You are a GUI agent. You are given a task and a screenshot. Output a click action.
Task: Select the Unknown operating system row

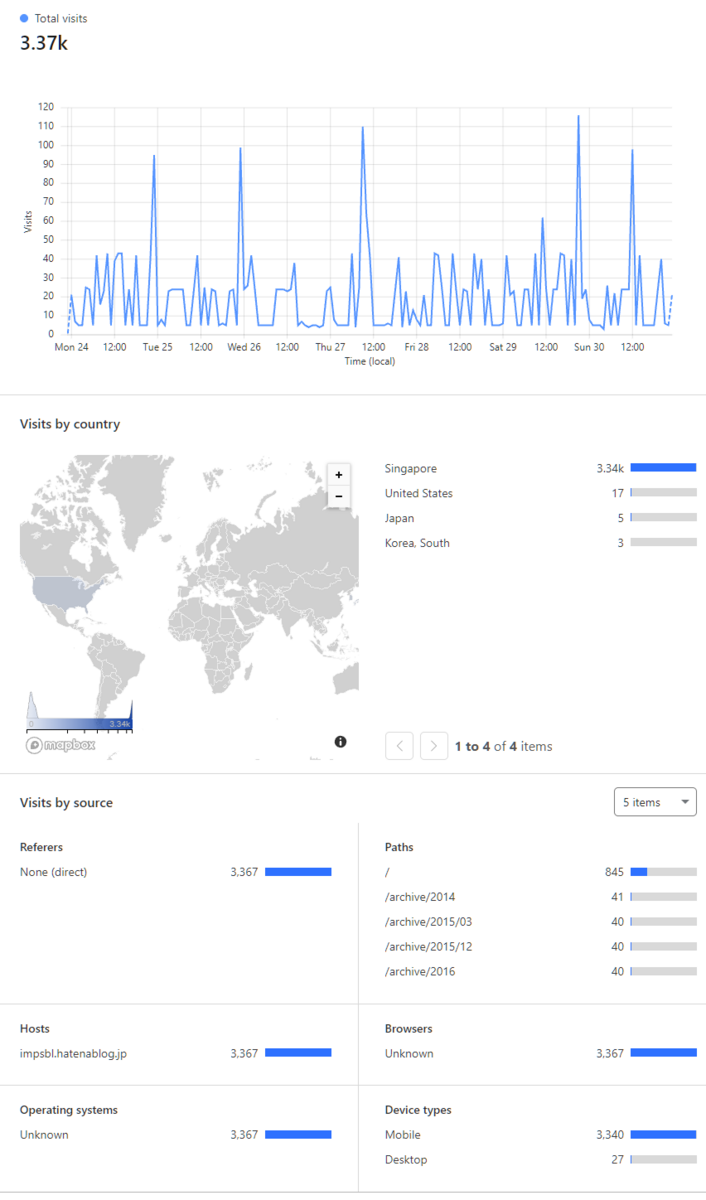coord(175,1135)
